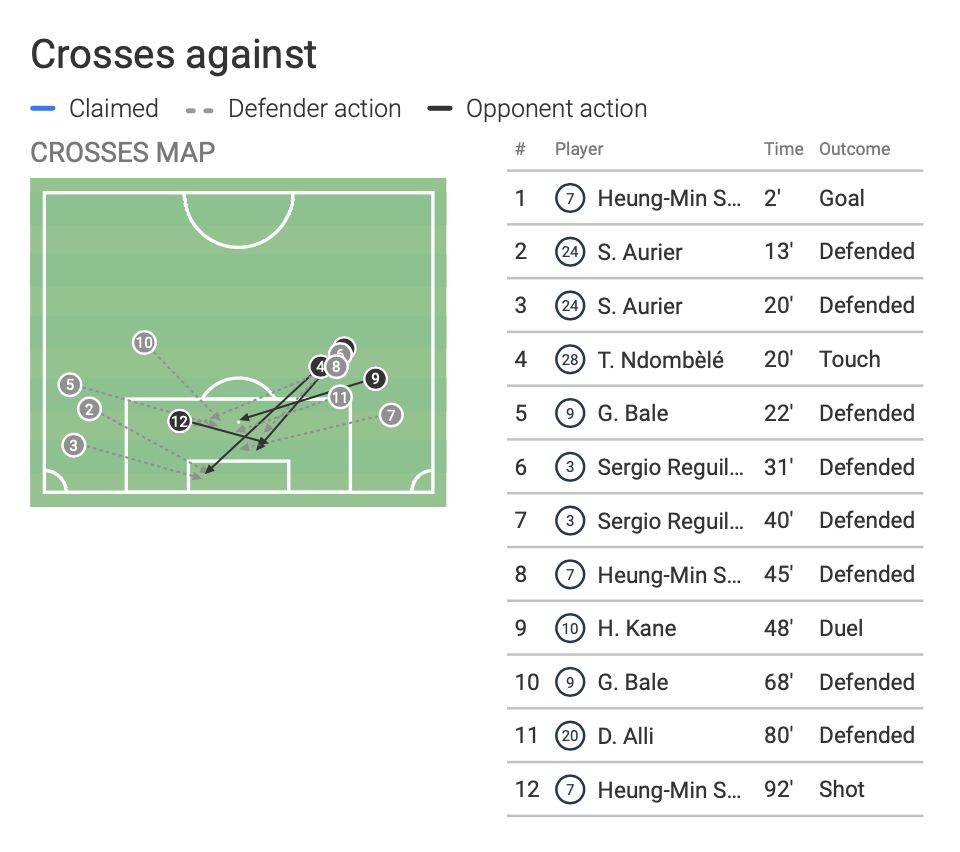Click the jersey 10 badge beside H. Kane
960x852 pixels.
569,629
